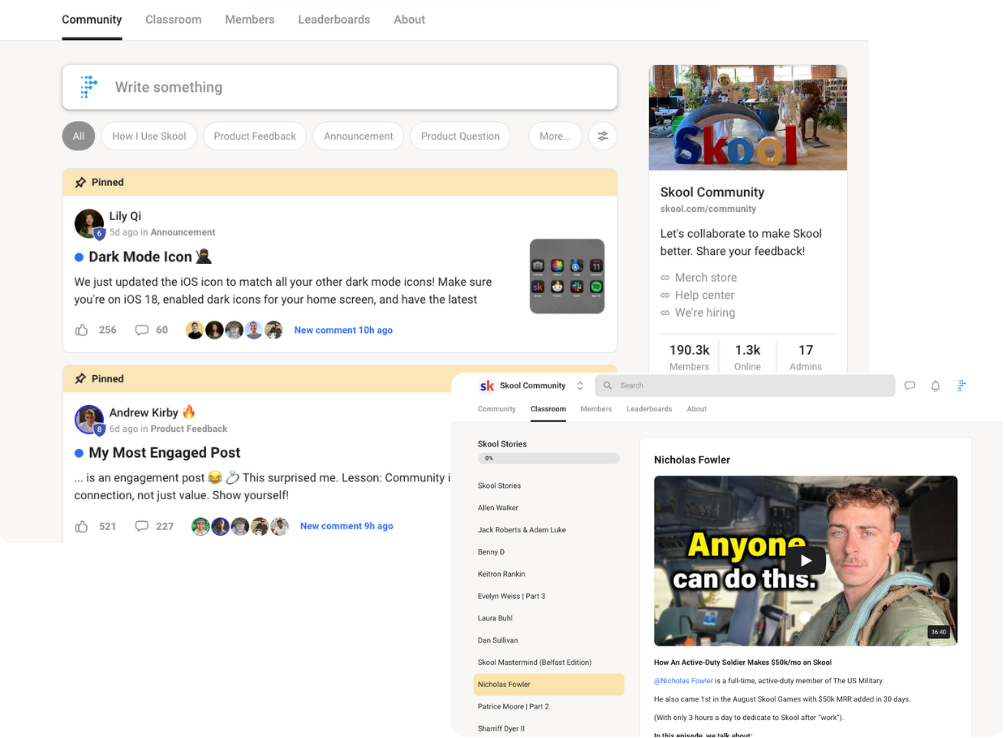Open chat messages icon in Classroom window

909,385
